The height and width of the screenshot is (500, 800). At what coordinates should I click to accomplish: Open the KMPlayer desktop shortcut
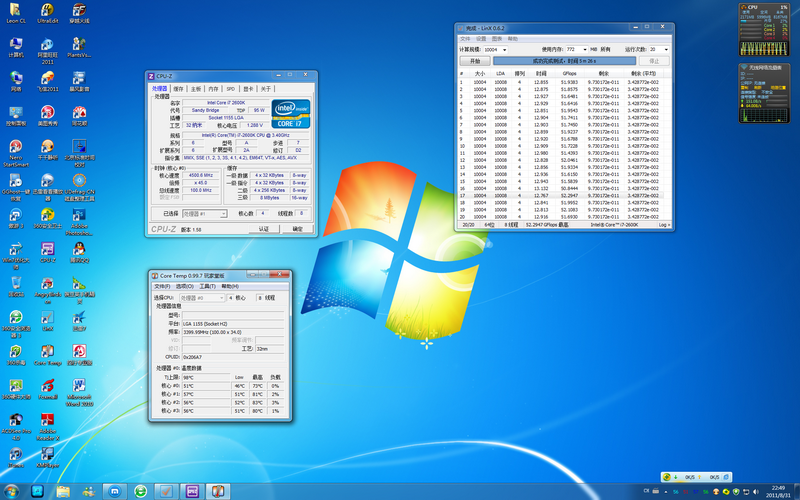47,457
